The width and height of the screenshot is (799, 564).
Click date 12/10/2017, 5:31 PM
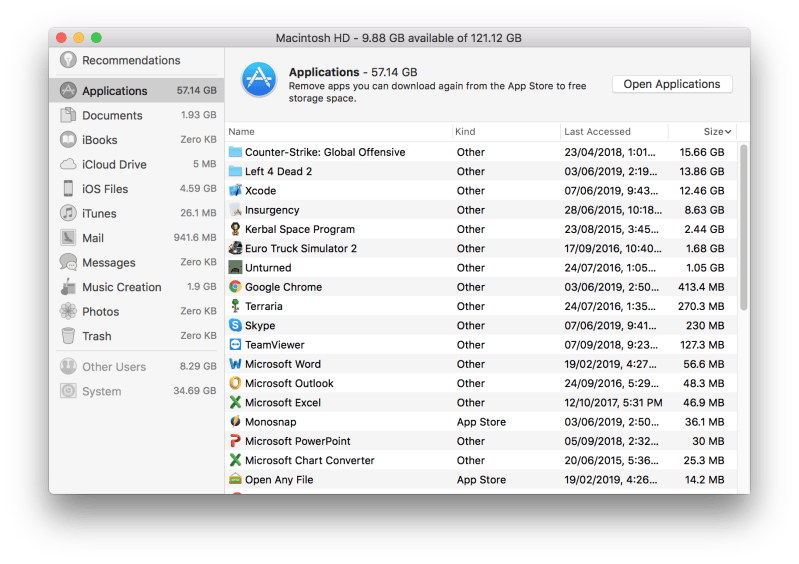click(x=613, y=402)
